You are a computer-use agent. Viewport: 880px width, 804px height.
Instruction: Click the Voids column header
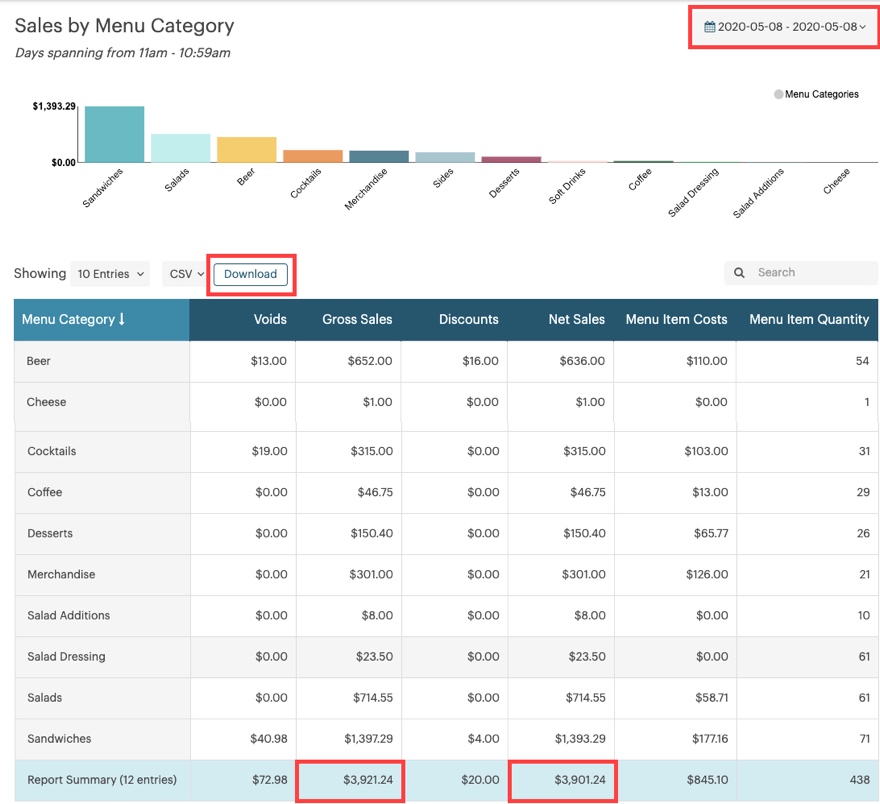click(x=270, y=320)
